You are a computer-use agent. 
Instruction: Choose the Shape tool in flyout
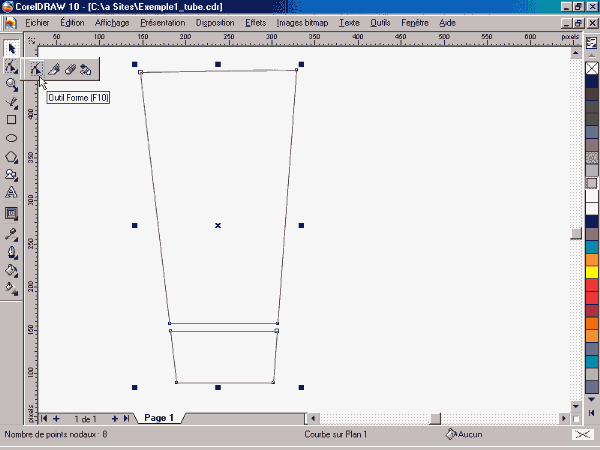pyautogui.click(x=36, y=69)
